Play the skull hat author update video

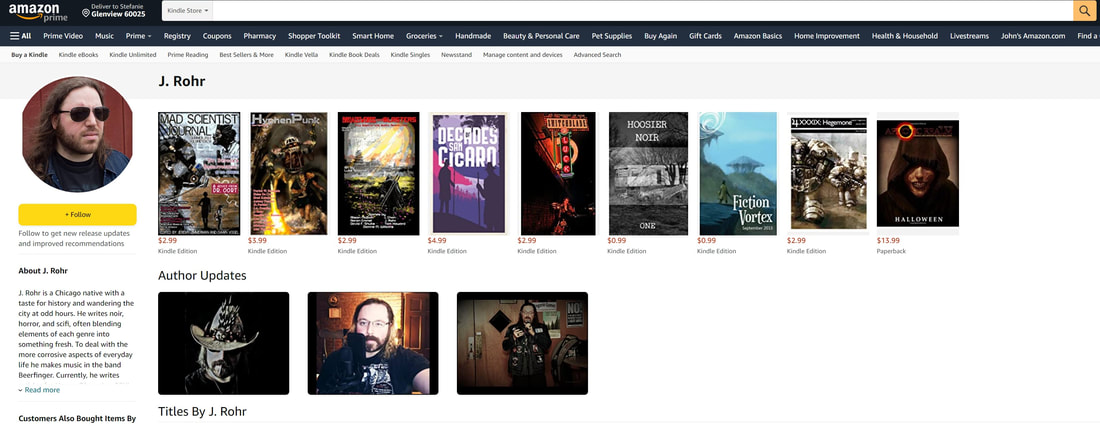(223, 343)
